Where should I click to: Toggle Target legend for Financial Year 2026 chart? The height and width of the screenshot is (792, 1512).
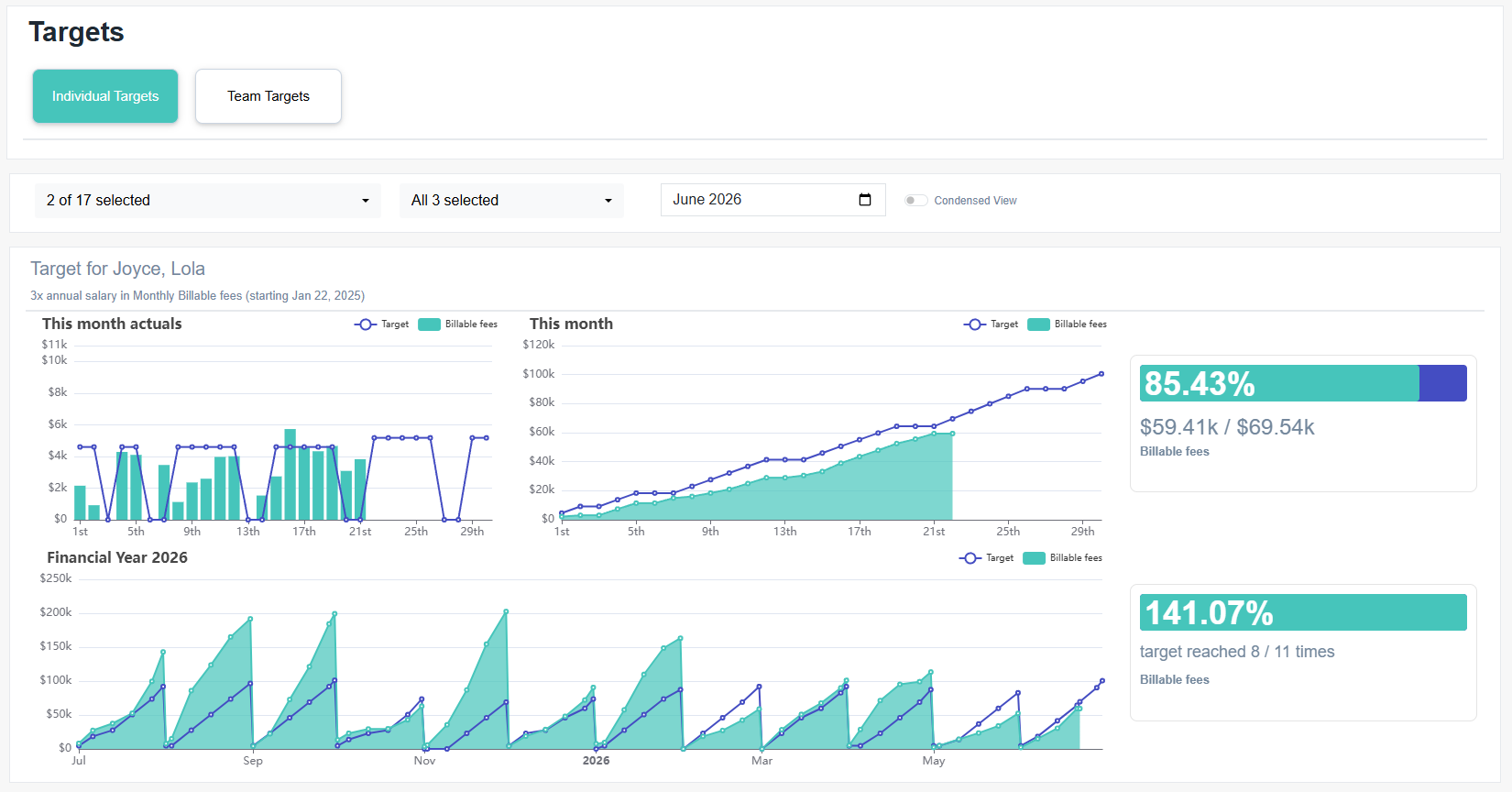tap(987, 558)
